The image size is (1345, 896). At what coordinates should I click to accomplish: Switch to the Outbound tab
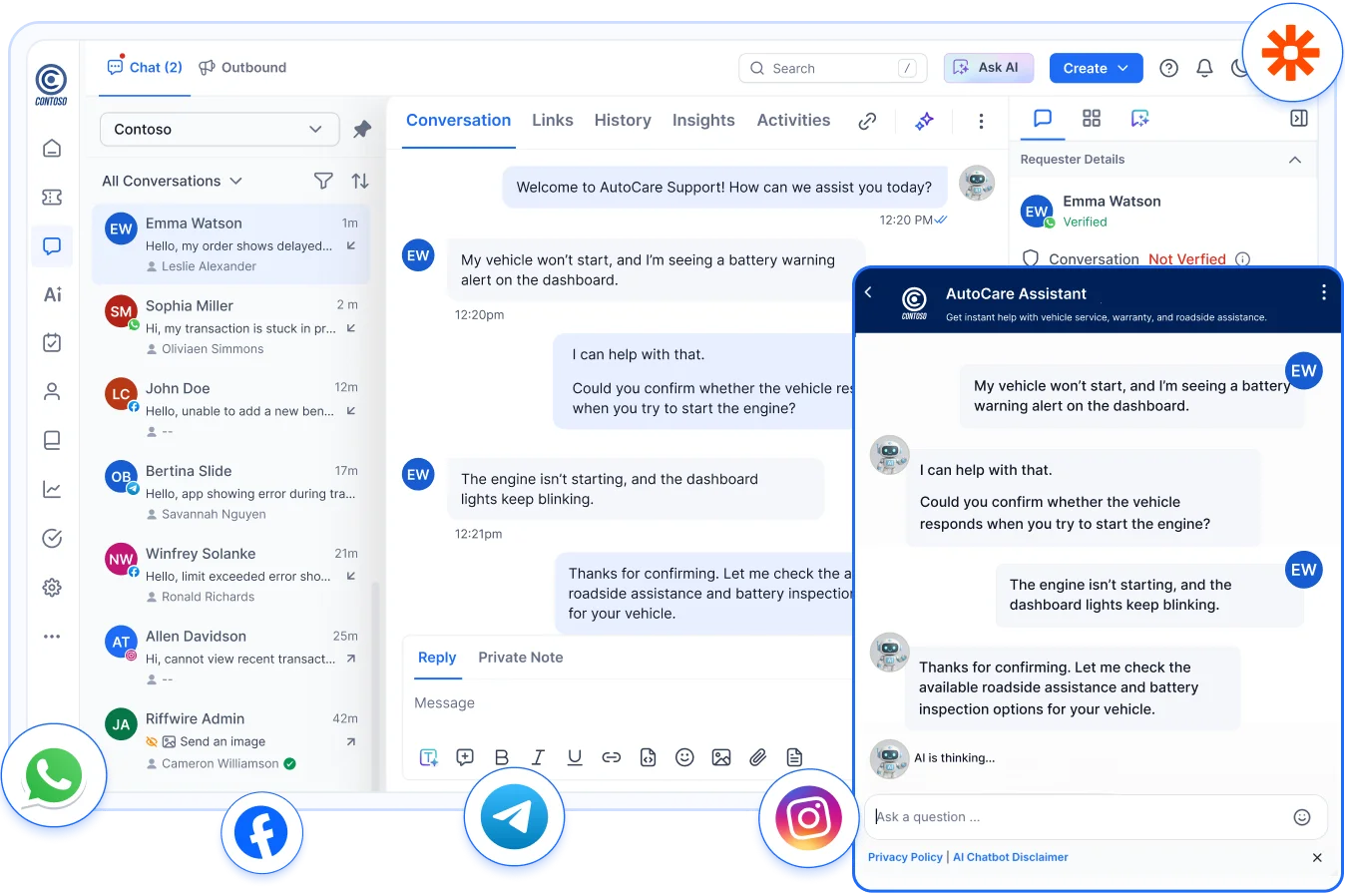[x=242, y=67]
